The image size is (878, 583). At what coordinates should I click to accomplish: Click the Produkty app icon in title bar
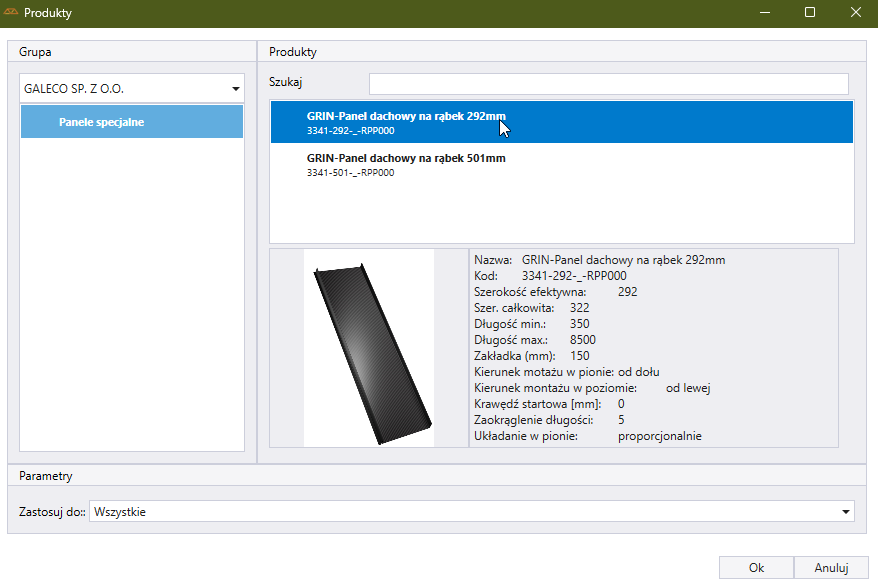(x=12, y=14)
